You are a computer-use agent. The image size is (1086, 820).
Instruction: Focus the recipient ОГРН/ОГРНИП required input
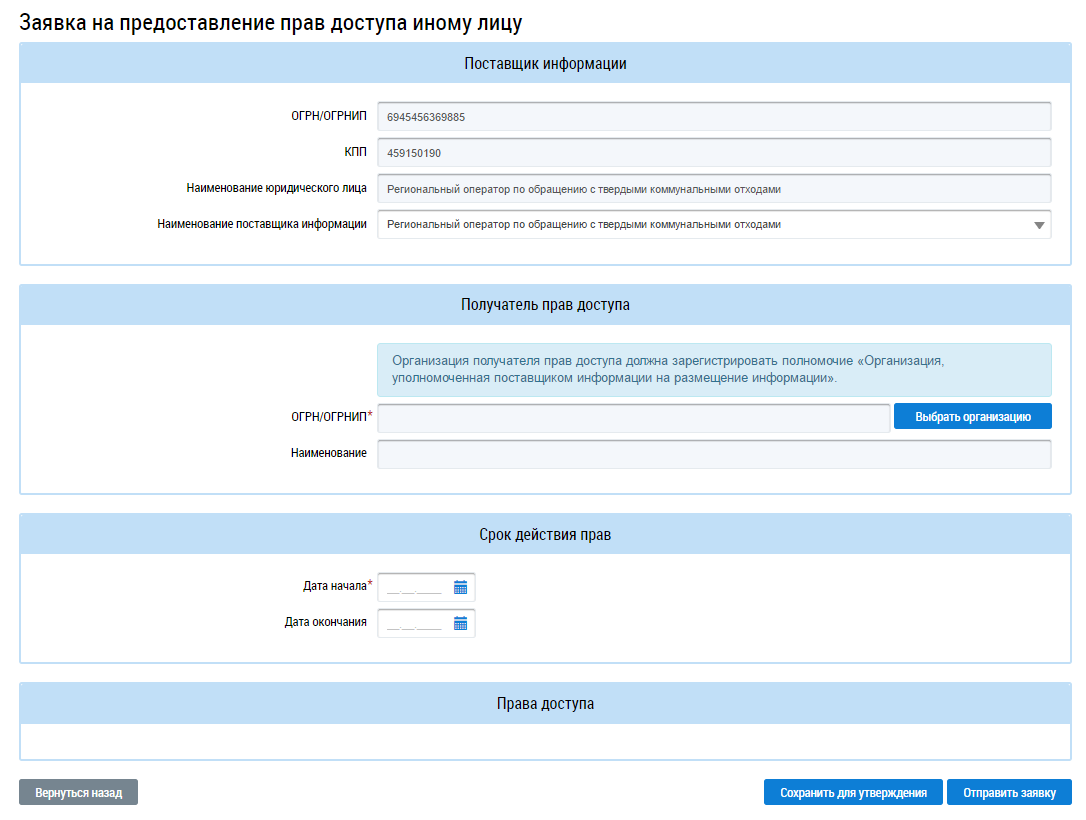632,417
